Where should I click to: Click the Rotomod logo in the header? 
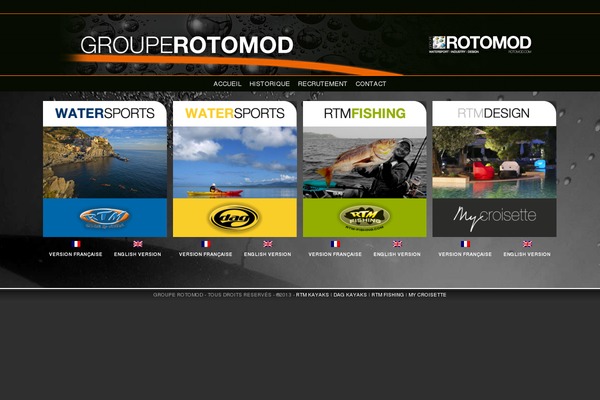point(480,44)
